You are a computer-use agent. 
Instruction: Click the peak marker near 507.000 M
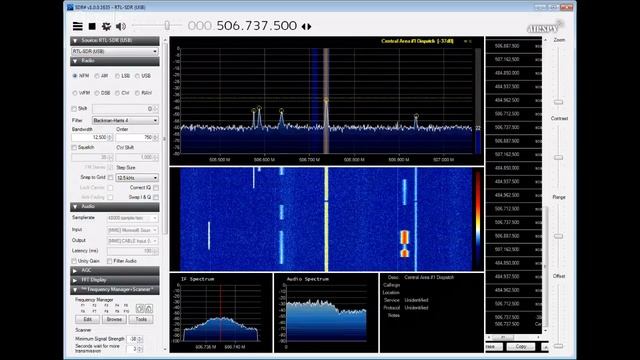point(416,116)
